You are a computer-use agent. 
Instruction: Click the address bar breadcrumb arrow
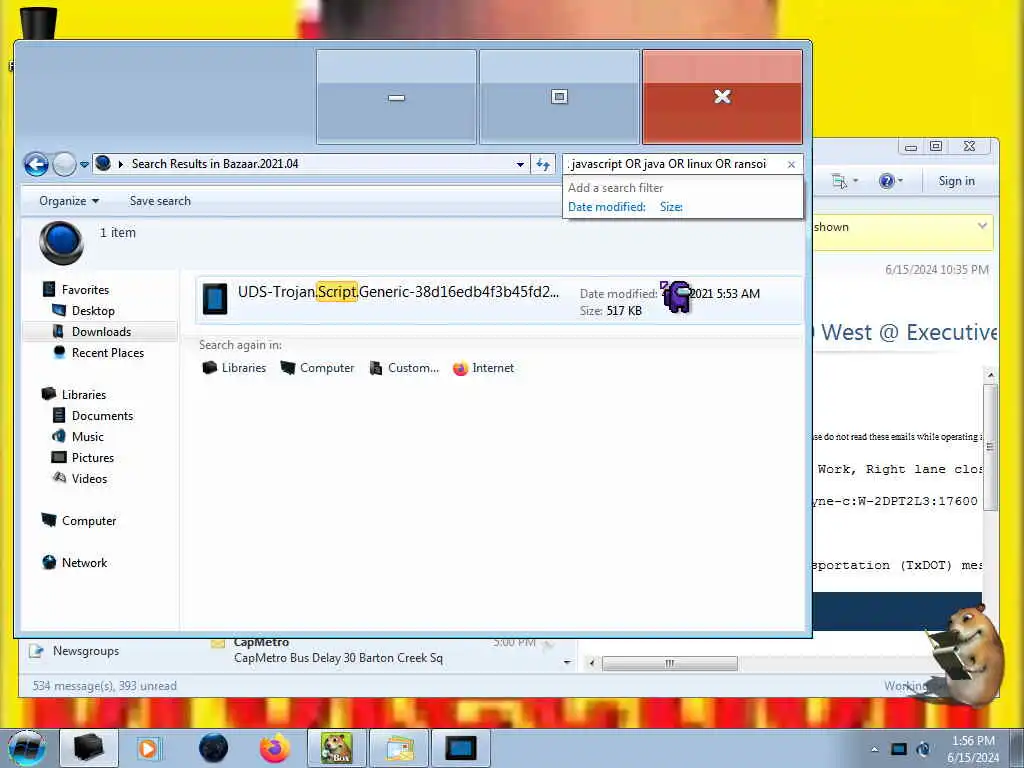121,165
